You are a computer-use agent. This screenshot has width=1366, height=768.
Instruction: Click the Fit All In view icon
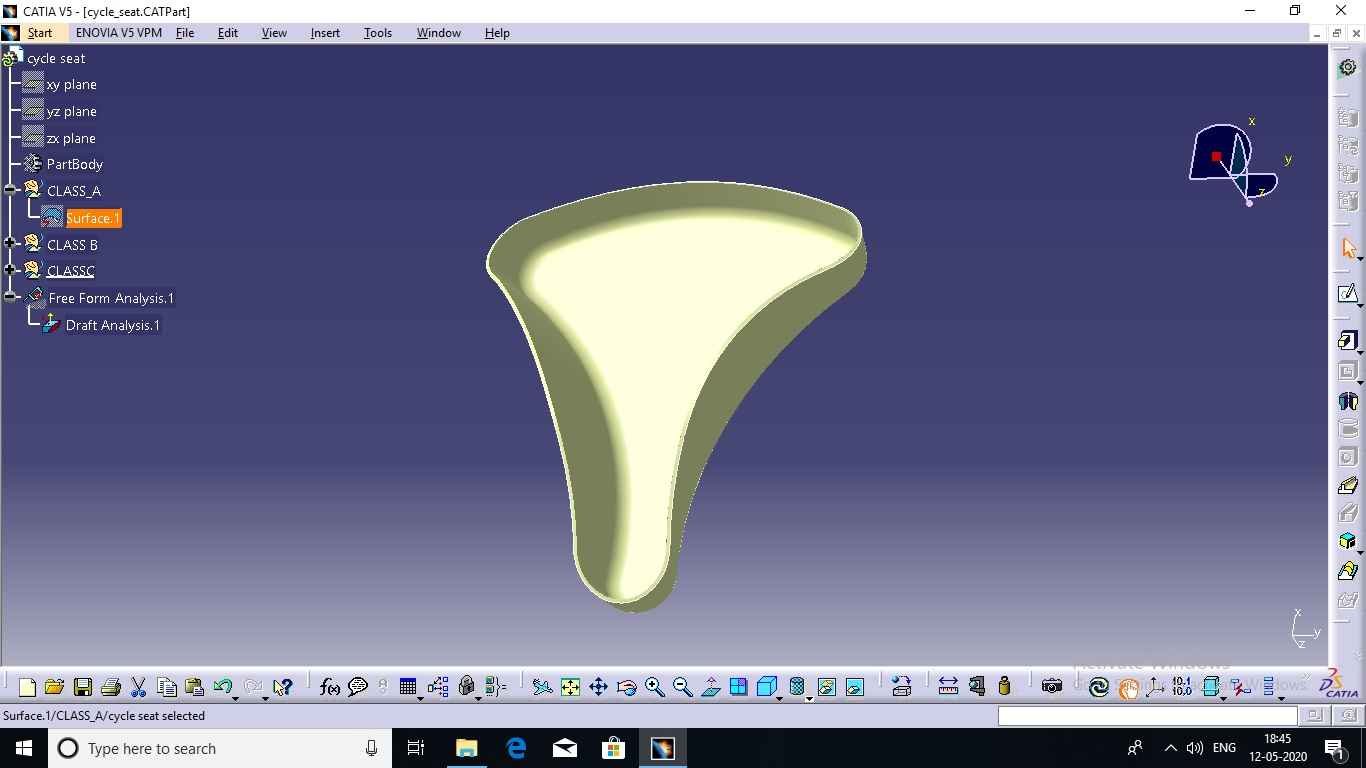point(570,687)
